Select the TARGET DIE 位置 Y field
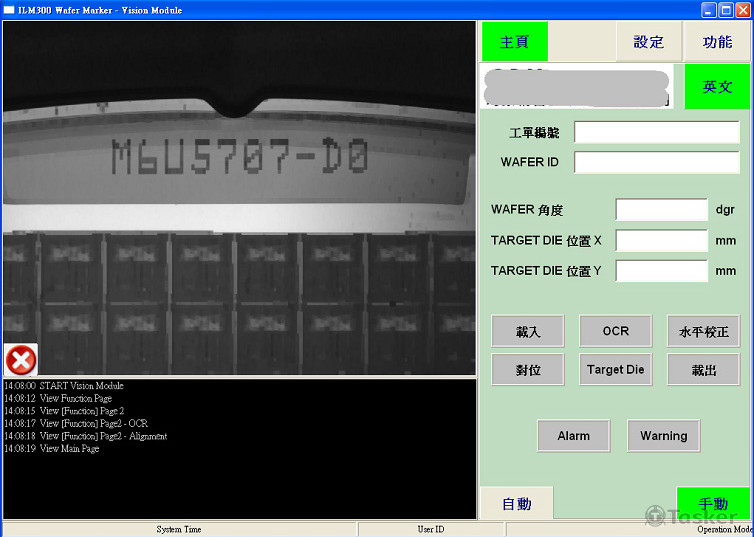Screen dimensions: 754x537 coord(661,270)
